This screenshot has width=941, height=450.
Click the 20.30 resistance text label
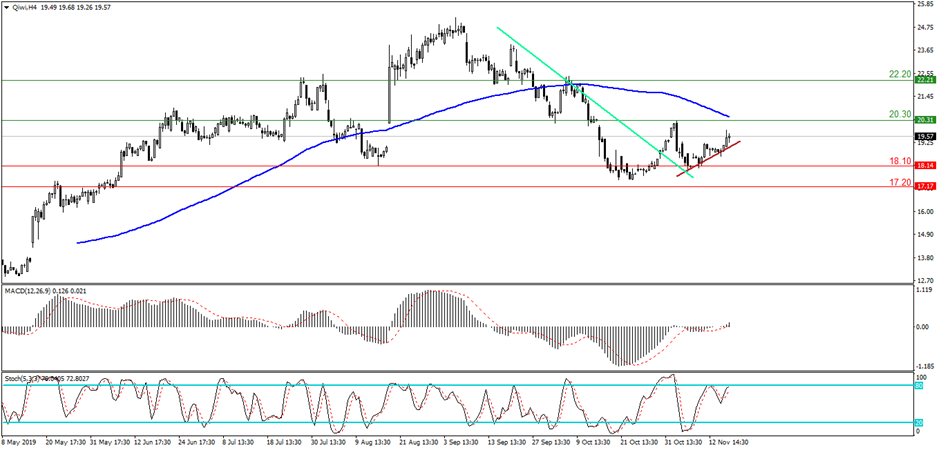click(898, 114)
